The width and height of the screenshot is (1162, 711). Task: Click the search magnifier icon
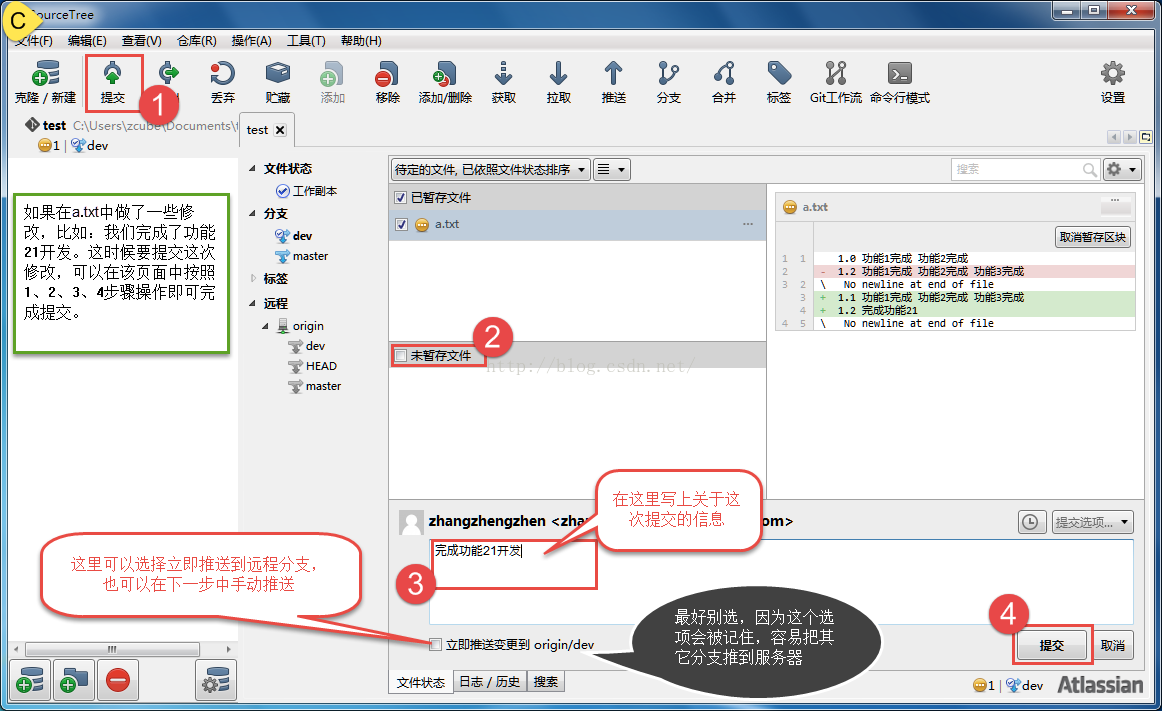1089,170
